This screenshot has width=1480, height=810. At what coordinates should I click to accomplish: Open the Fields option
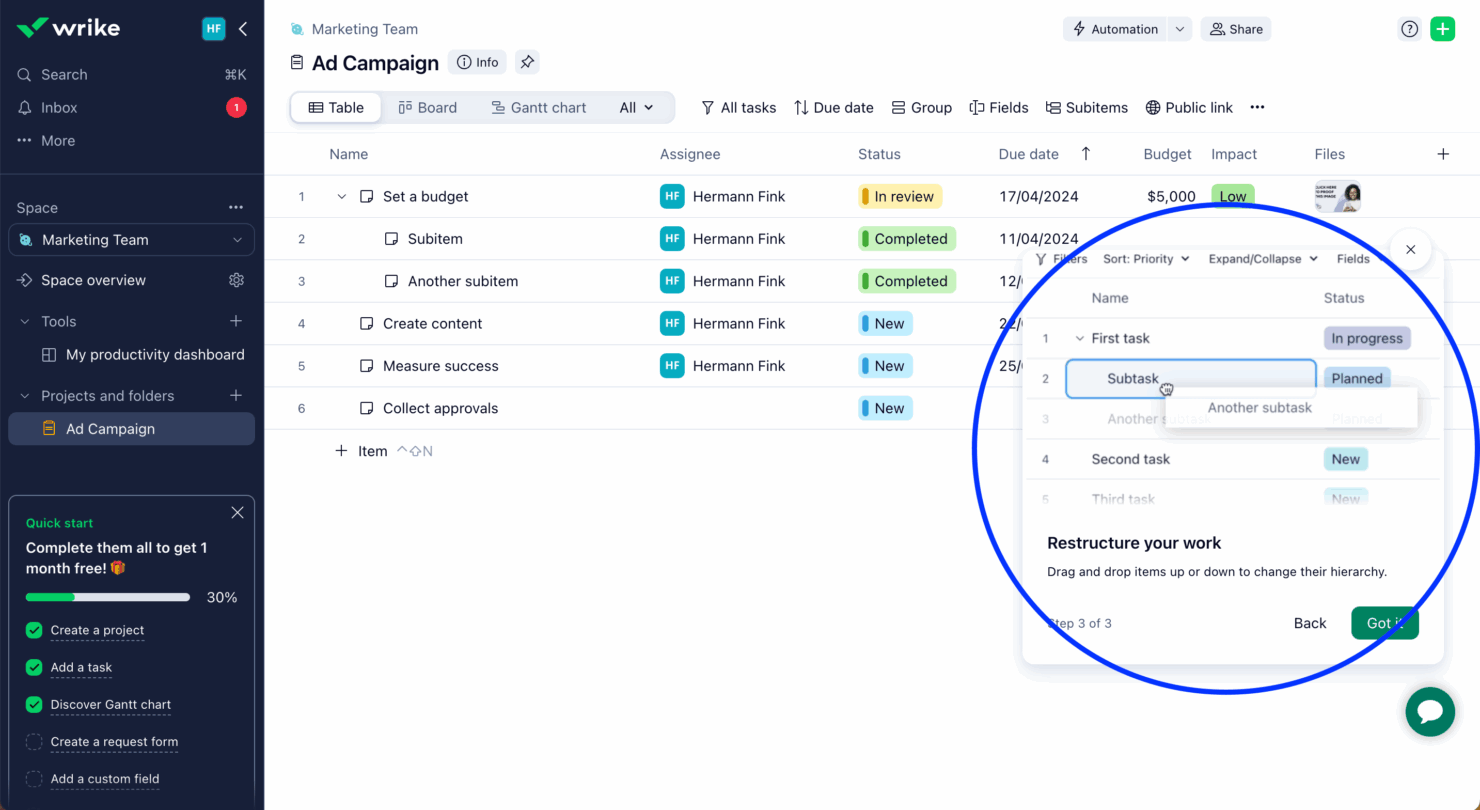[x=998, y=108]
